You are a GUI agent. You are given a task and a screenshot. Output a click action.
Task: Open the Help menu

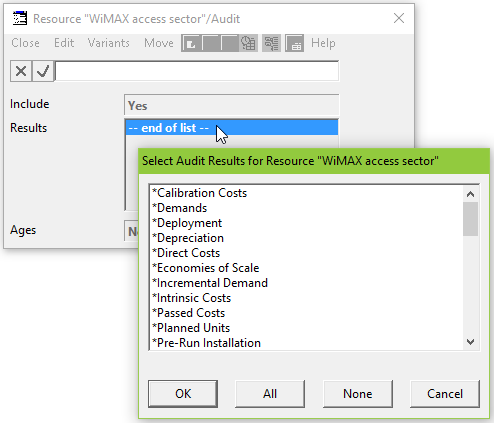tap(323, 43)
